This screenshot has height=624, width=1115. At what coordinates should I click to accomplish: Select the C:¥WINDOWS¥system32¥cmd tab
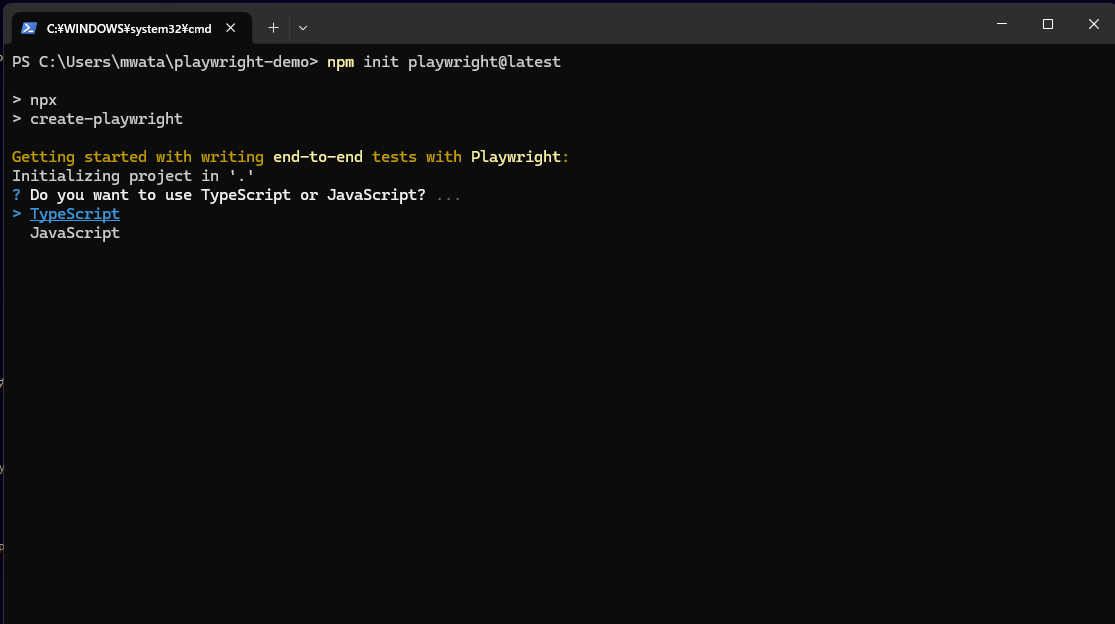(132, 28)
